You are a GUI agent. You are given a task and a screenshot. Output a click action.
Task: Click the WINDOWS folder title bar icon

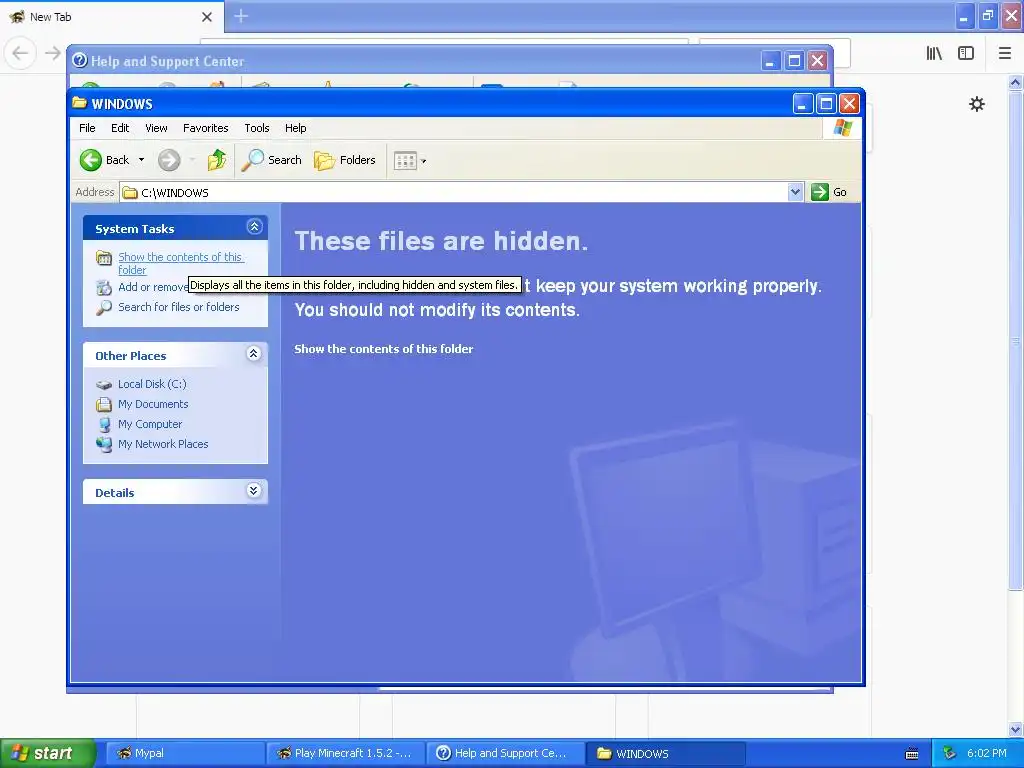click(x=80, y=103)
